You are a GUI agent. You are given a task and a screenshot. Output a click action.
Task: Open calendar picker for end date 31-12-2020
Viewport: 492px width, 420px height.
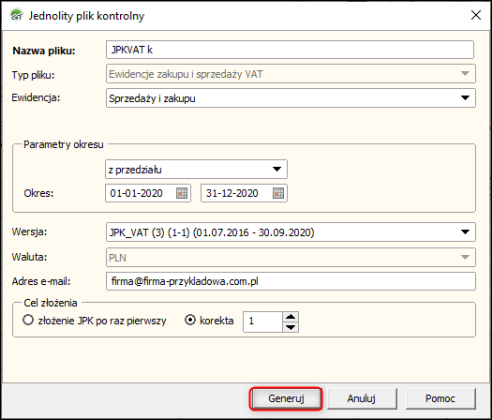click(278, 193)
